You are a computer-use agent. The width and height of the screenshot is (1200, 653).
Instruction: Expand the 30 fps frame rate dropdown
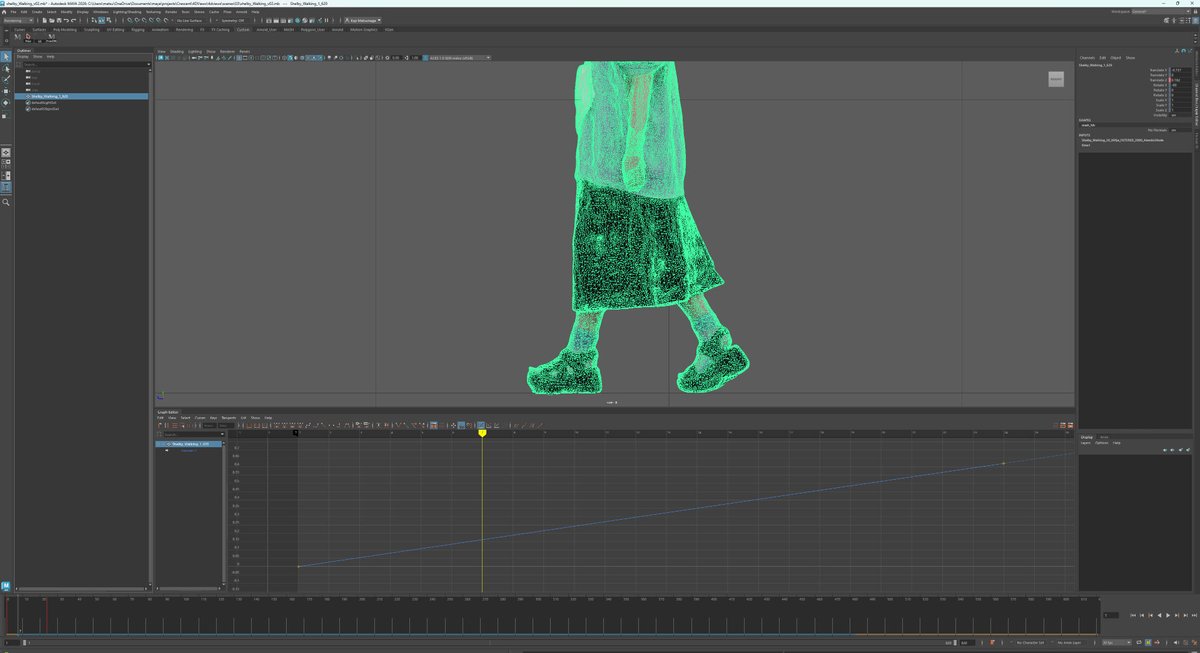(1115, 642)
